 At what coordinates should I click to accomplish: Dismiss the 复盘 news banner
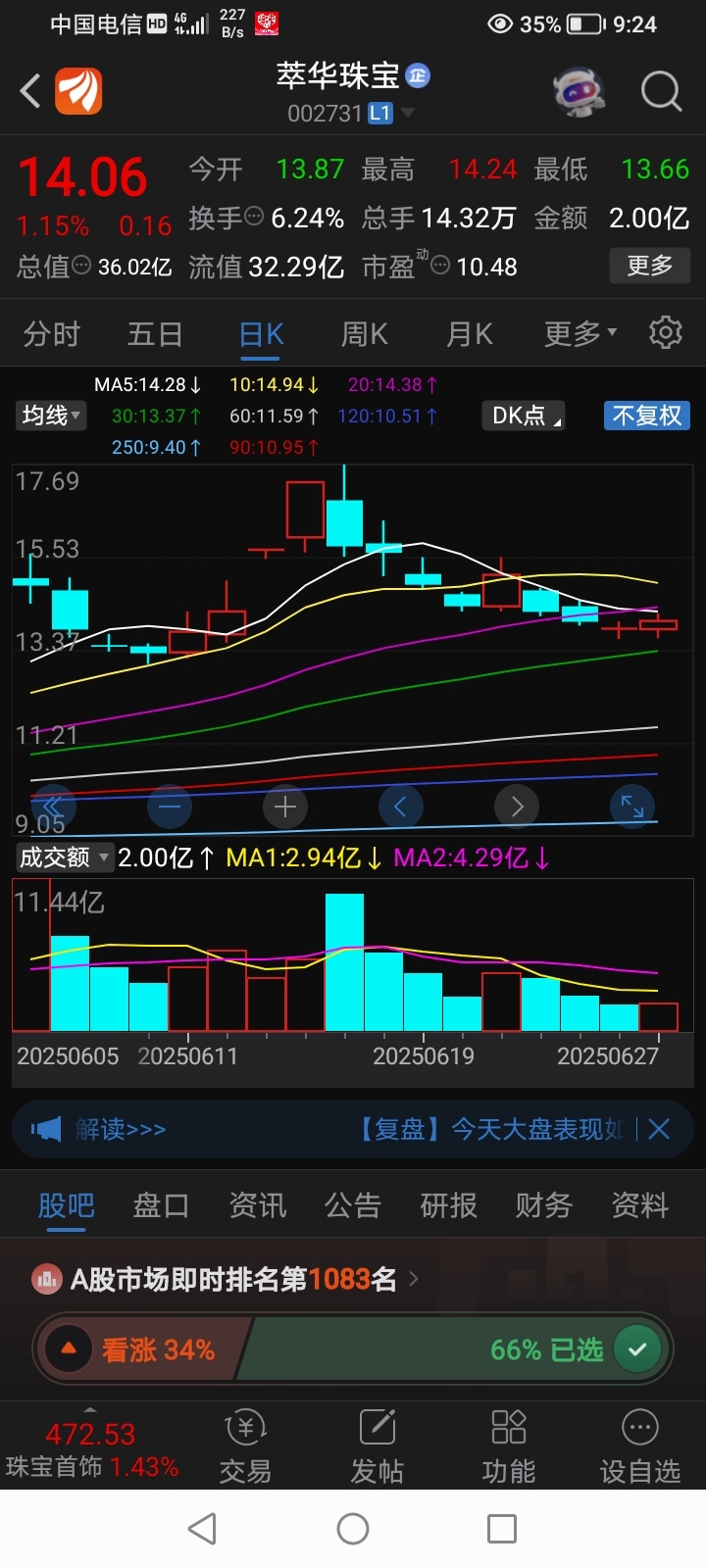(659, 1130)
